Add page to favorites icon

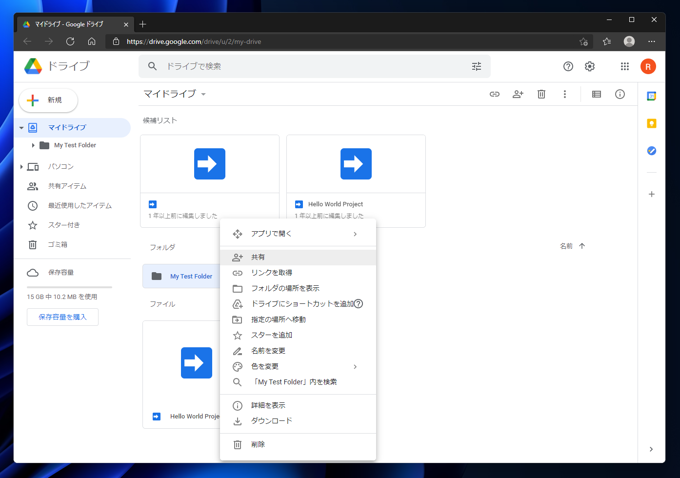click(x=584, y=42)
